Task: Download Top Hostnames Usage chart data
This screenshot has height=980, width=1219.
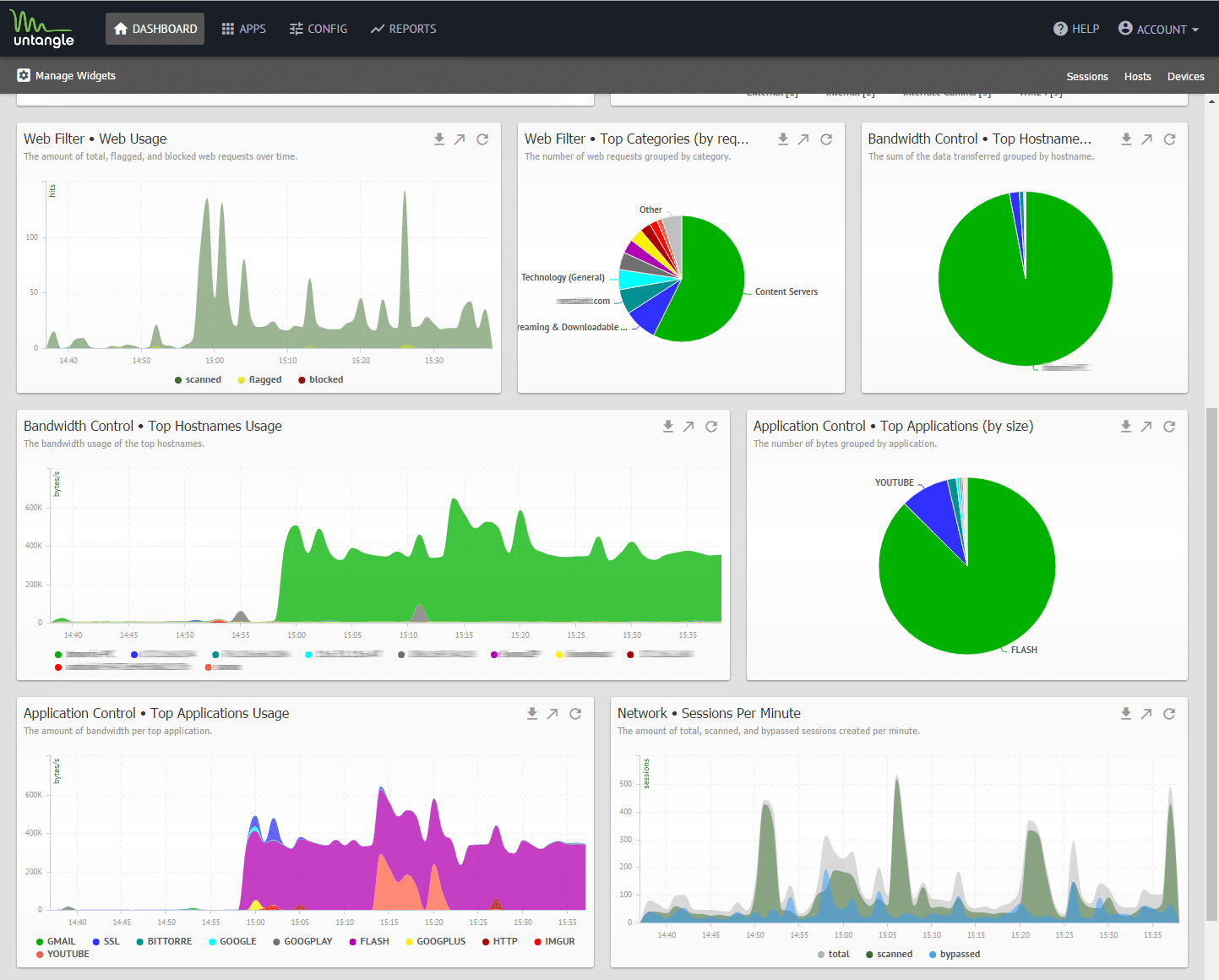Action: (x=668, y=427)
